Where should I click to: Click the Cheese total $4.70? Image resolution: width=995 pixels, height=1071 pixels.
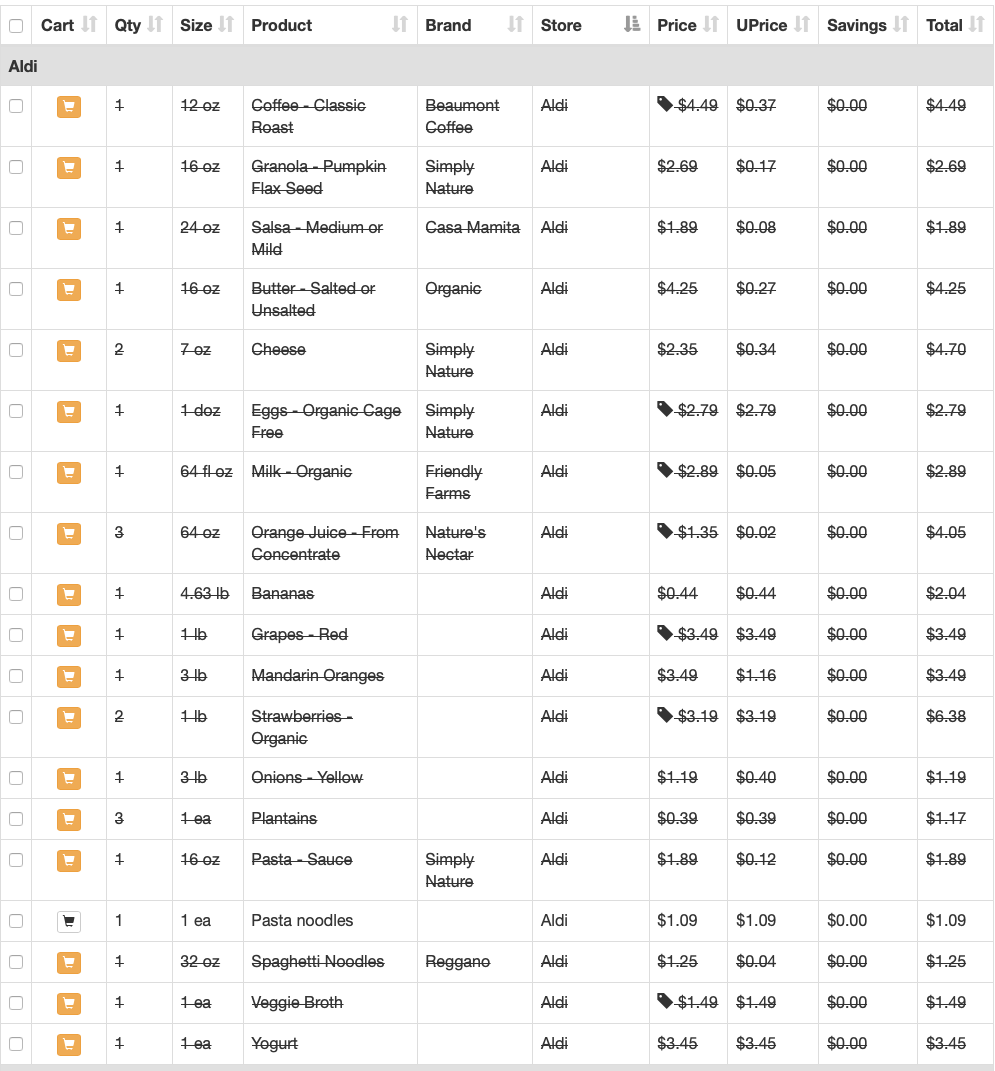(946, 350)
